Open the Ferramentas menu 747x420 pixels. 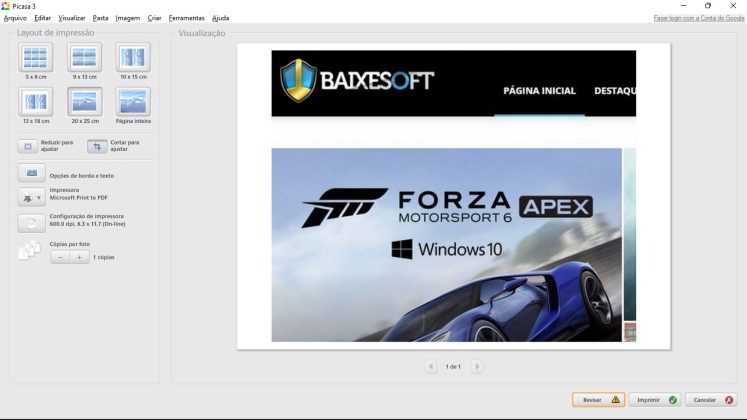186,18
